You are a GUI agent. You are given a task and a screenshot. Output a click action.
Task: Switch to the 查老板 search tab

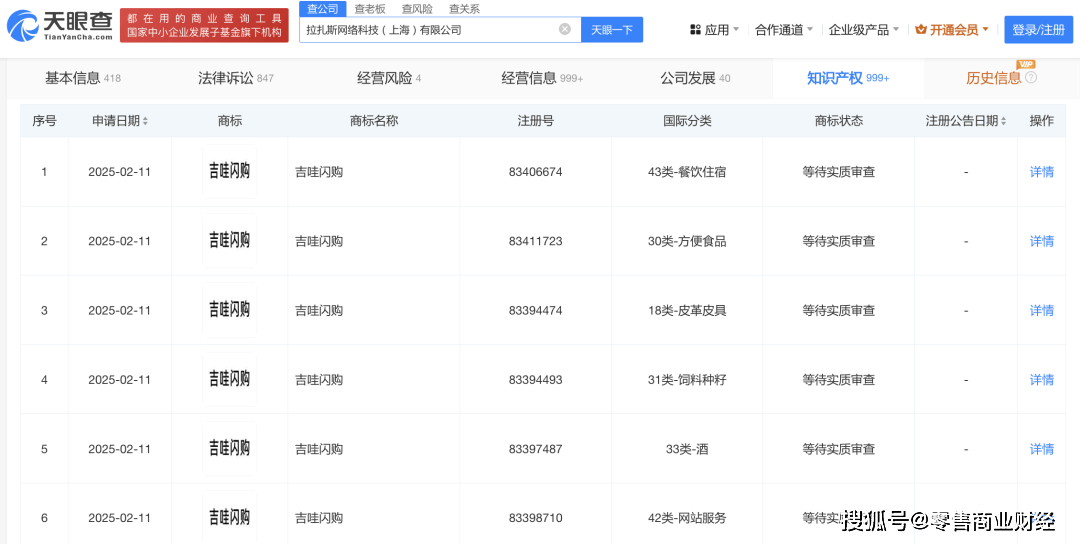tap(370, 9)
